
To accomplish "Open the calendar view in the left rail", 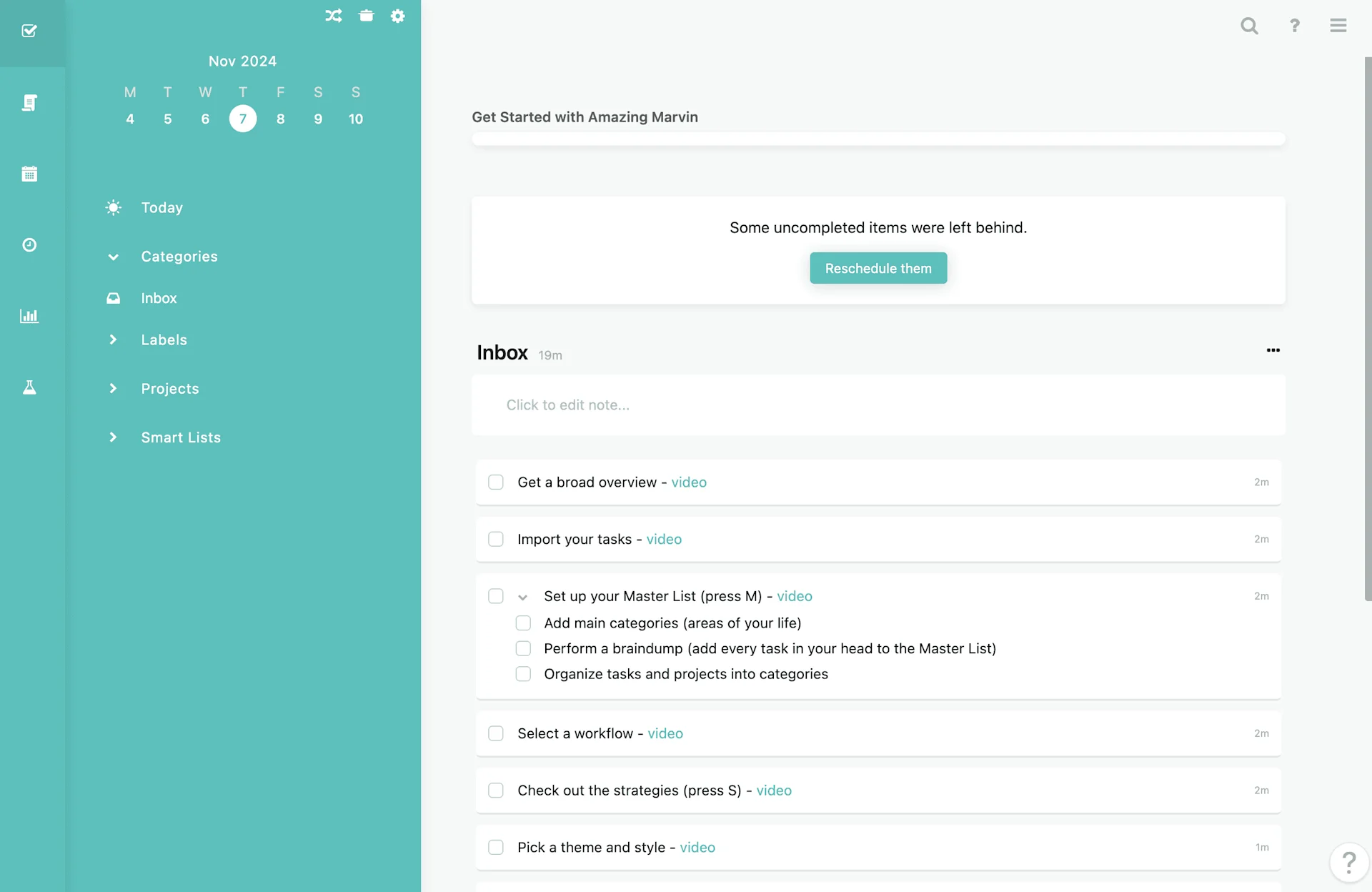I will (x=29, y=174).
